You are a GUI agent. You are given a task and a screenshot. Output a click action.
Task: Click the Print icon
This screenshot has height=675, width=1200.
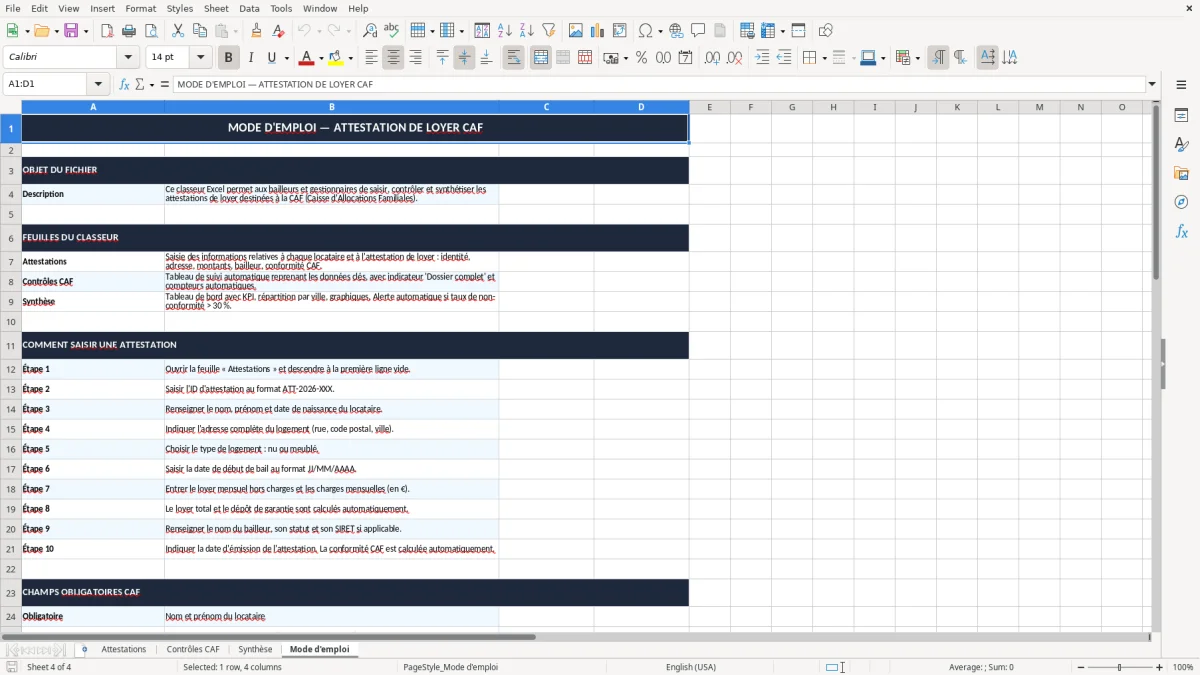point(129,31)
